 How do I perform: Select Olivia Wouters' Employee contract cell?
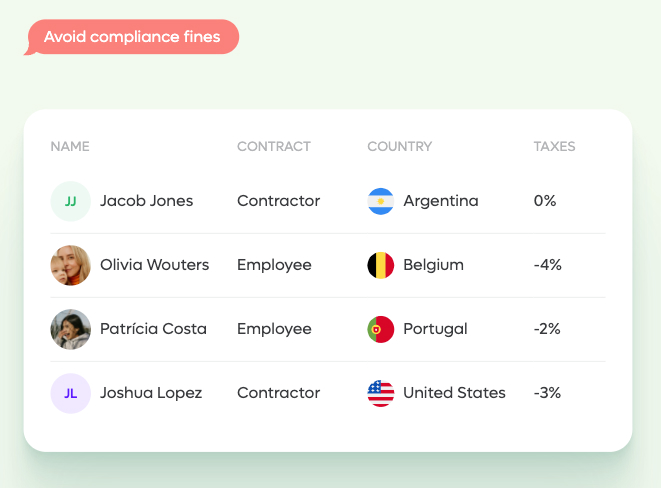(x=274, y=265)
